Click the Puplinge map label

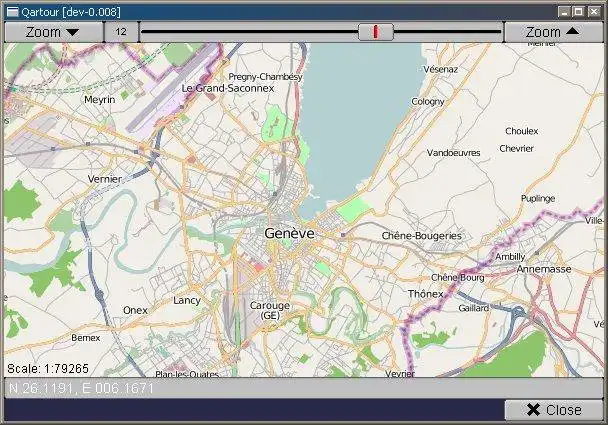pyautogui.click(x=538, y=199)
